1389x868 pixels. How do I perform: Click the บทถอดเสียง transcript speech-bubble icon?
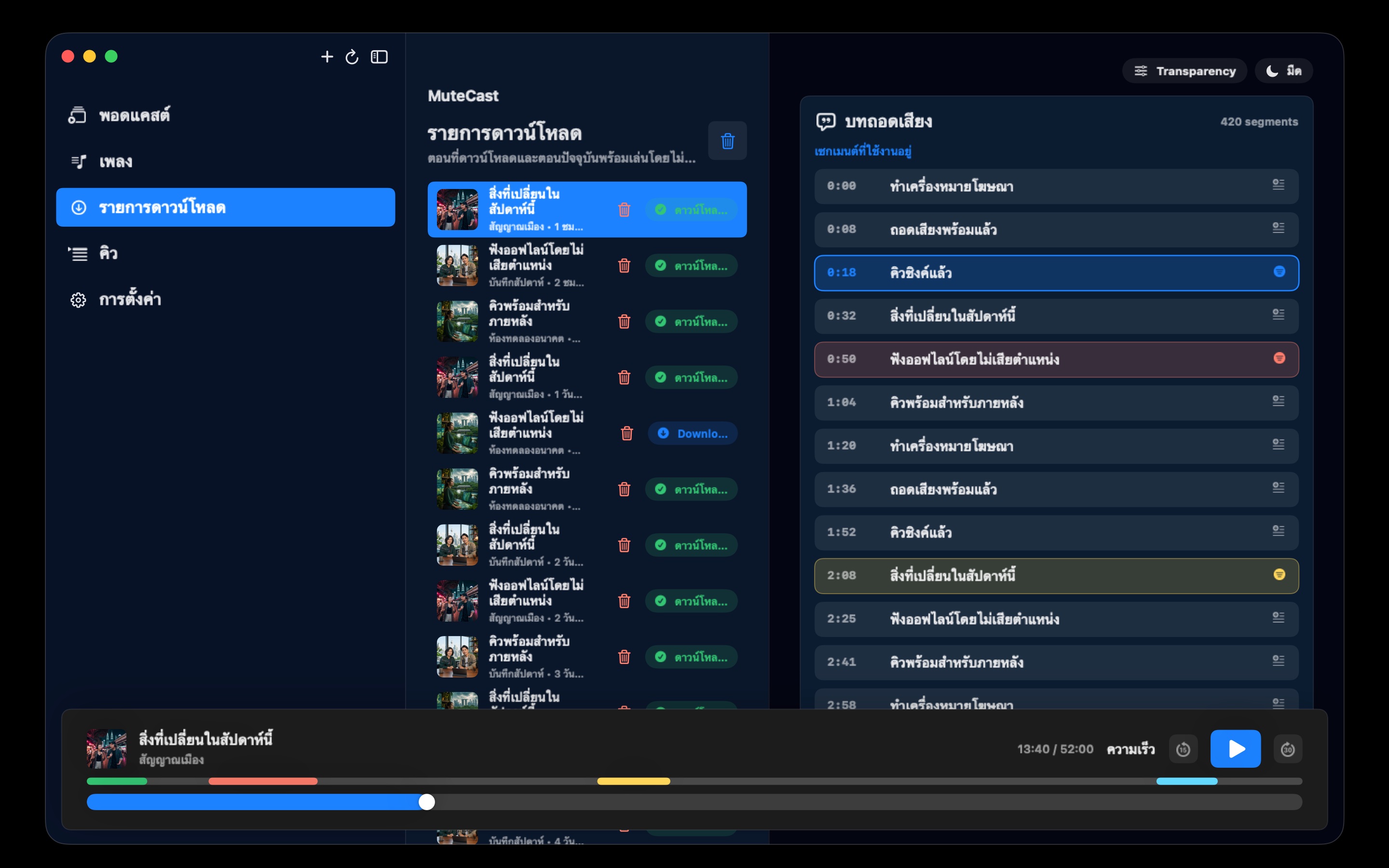[x=825, y=122]
